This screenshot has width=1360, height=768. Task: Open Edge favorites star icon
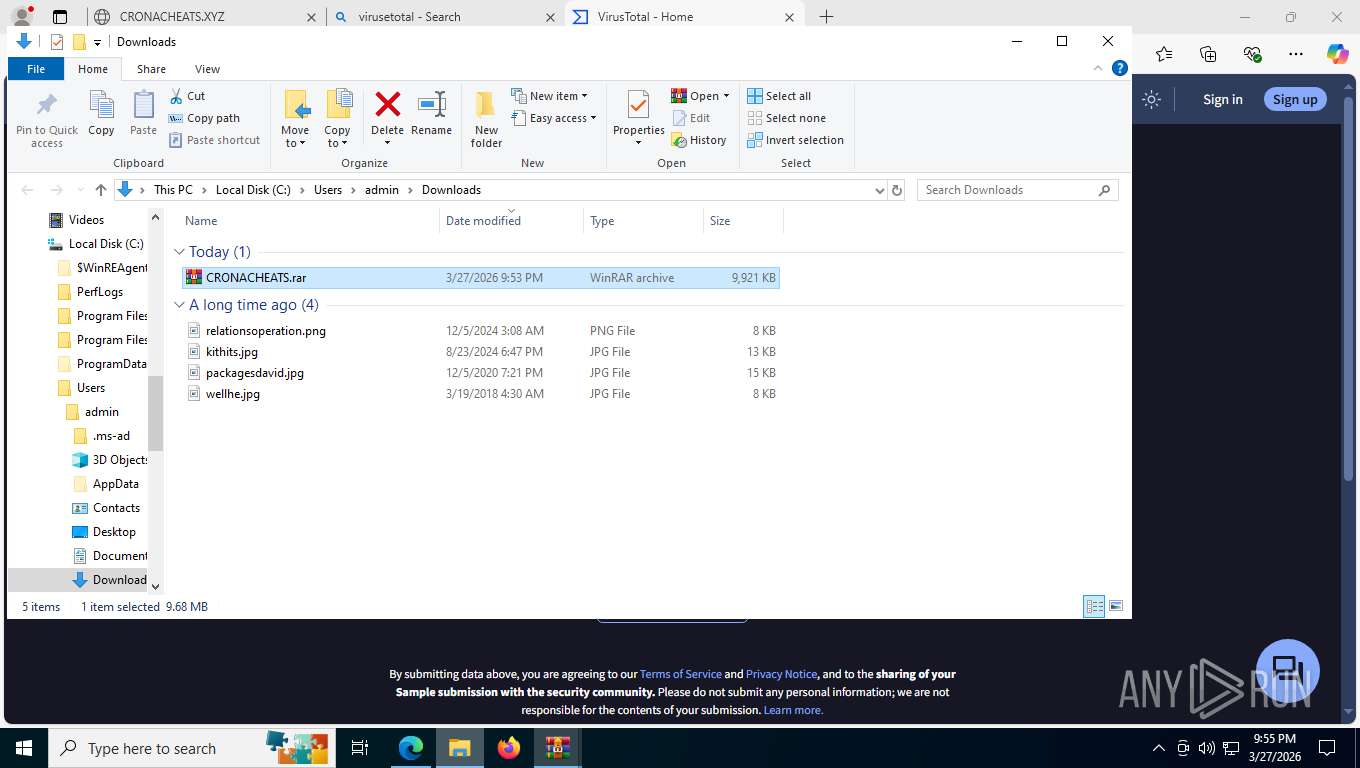[1164, 54]
